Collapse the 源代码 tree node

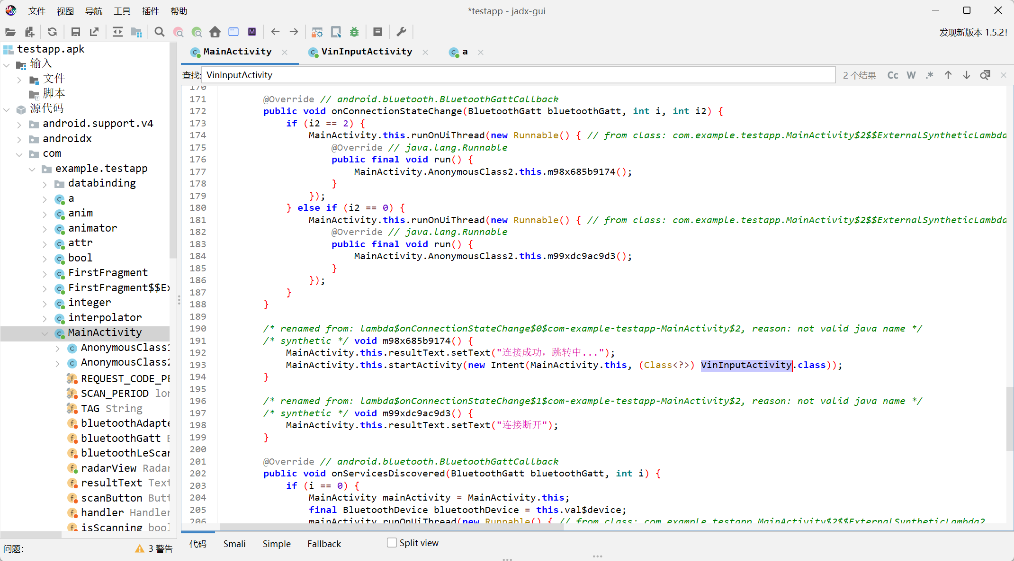pyautogui.click(x=6, y=109)
